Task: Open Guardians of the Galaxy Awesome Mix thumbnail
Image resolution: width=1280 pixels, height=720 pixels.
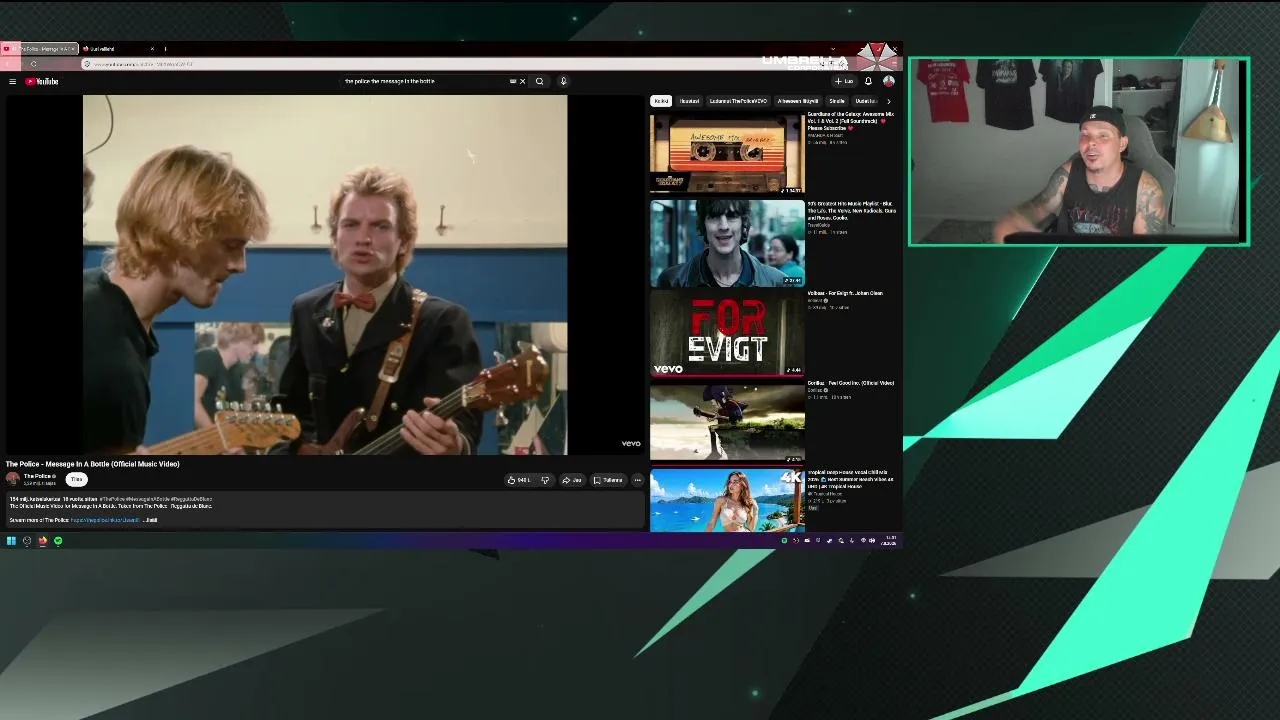Action: coord(727,153)
